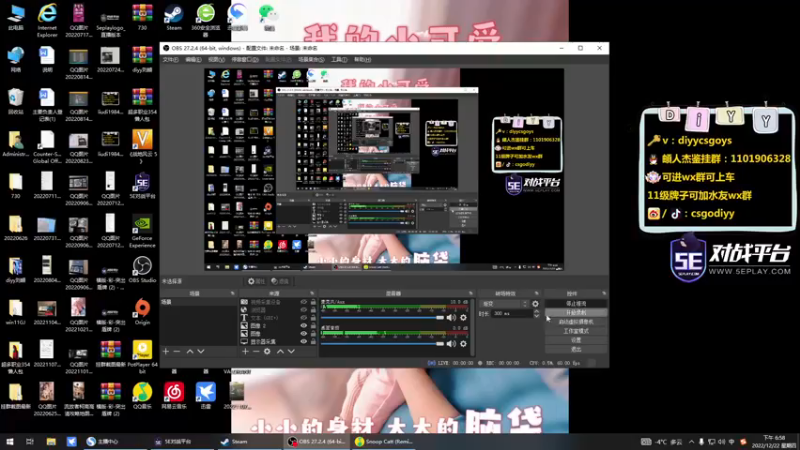Viewport: 800px width, 450px height.
Task: Open File Explorer from the taskbar
Action: tap(51, 442)
